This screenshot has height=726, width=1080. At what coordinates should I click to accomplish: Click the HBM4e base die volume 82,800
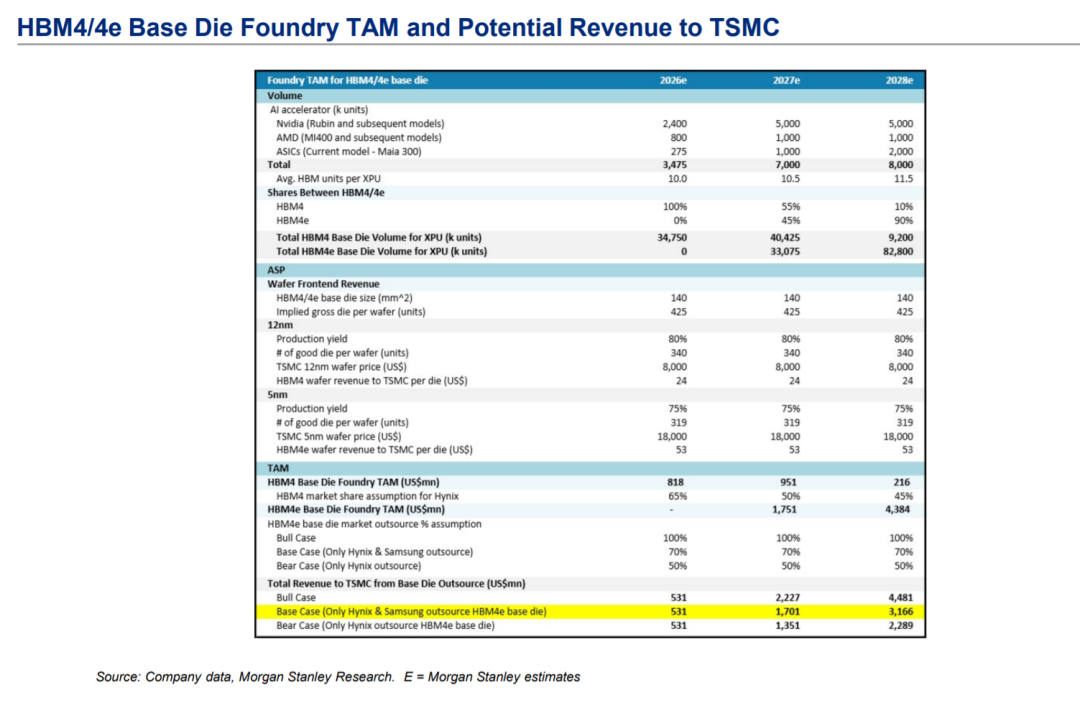coord(897,251)
